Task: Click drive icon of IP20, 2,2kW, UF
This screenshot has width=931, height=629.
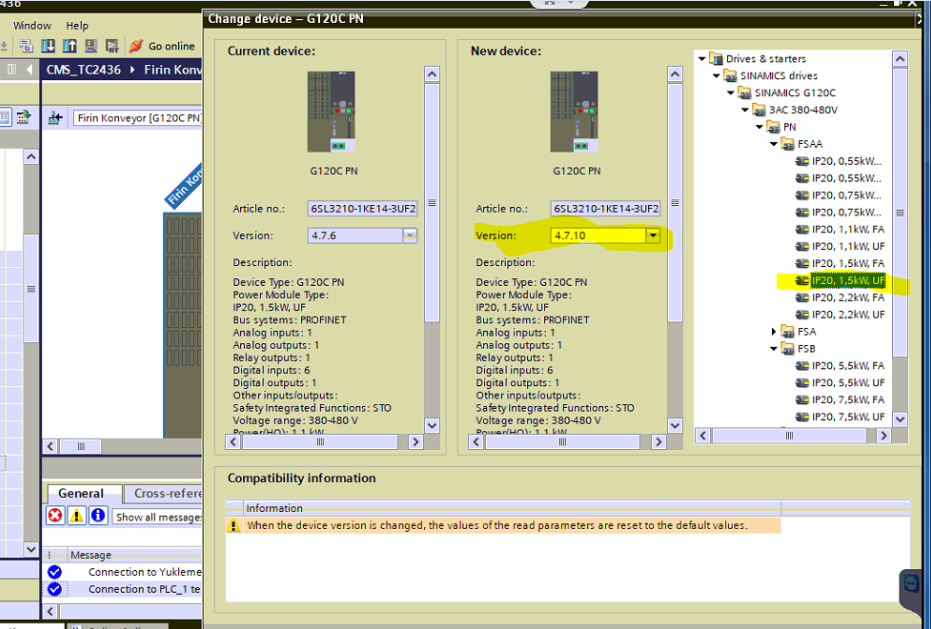Action: [x=802, y=314]
